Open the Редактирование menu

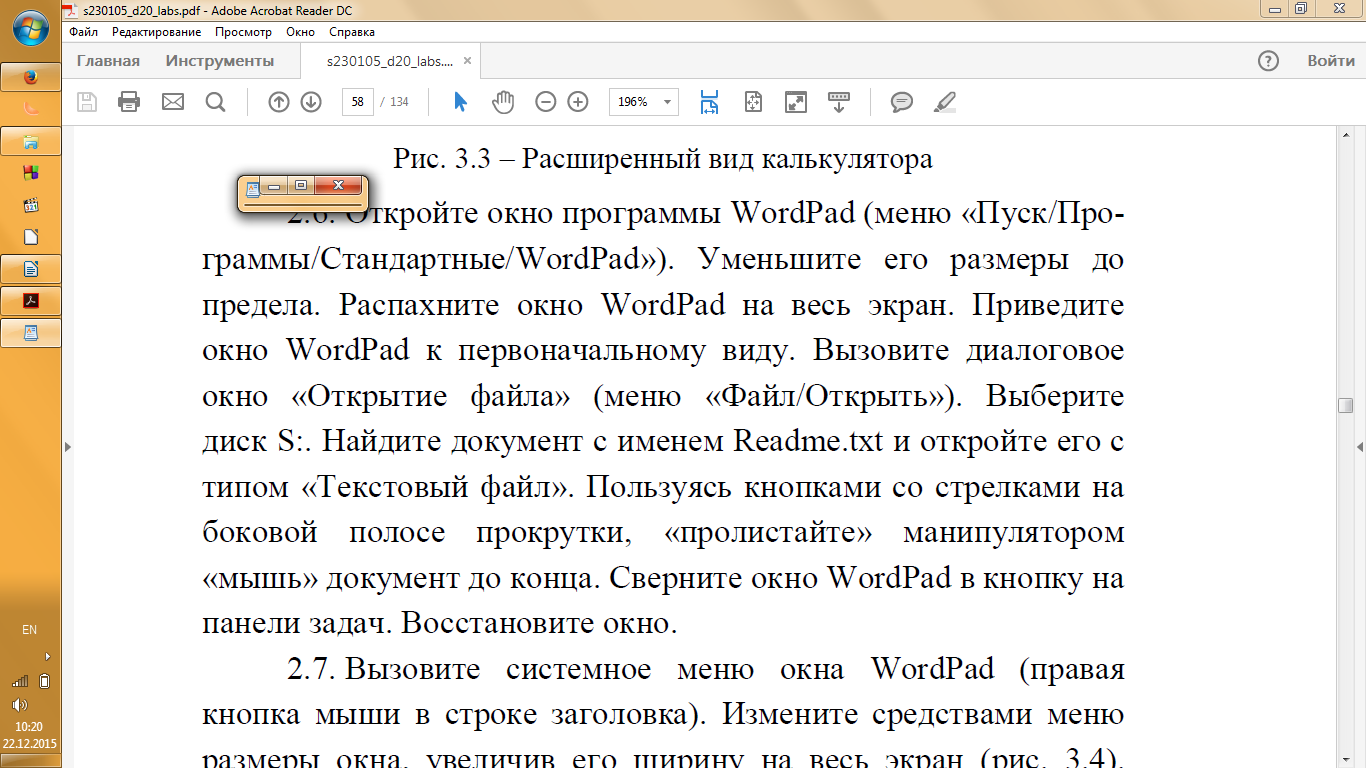156,32
